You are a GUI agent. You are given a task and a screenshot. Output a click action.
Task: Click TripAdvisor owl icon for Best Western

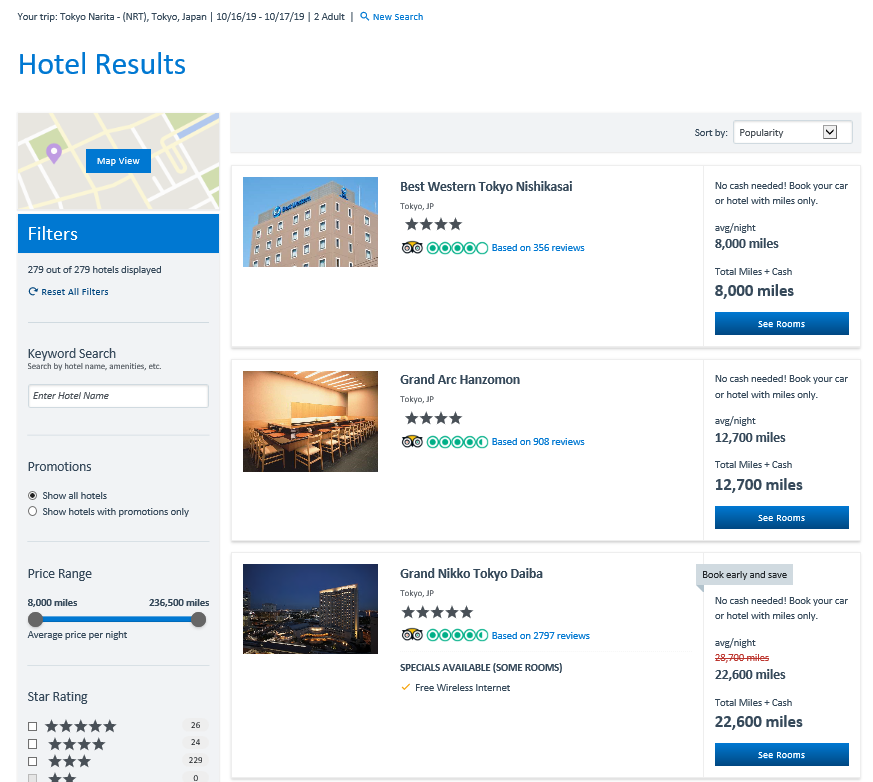(x=412, y=248)
